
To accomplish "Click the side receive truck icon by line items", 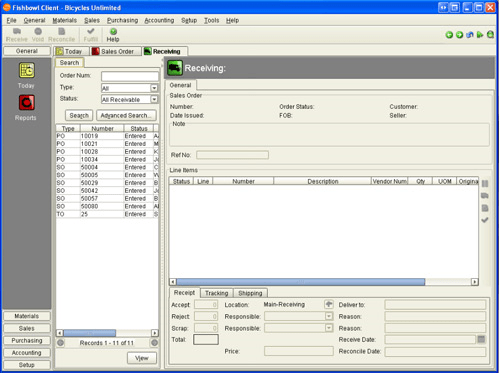I will (x=485, y=196).
